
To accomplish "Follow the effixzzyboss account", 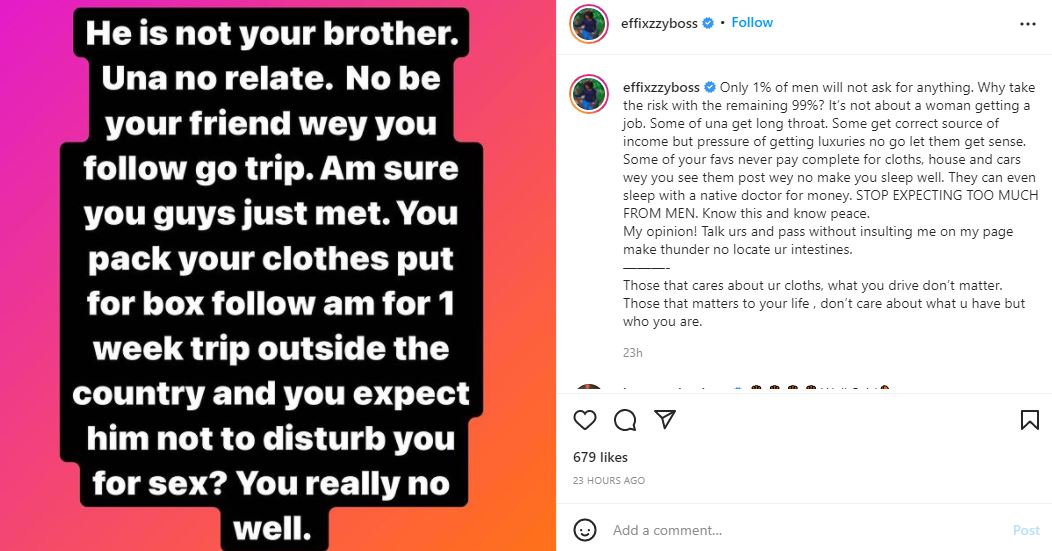I will coord(751,23).
